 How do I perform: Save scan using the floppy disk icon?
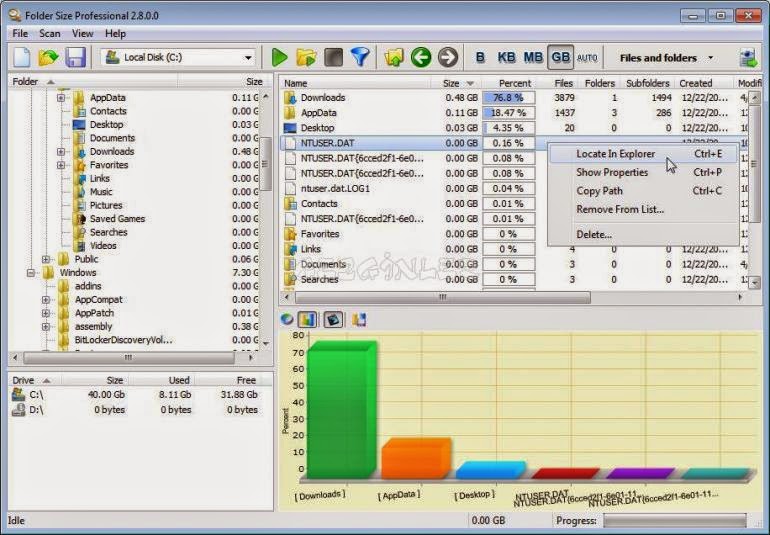75,57
